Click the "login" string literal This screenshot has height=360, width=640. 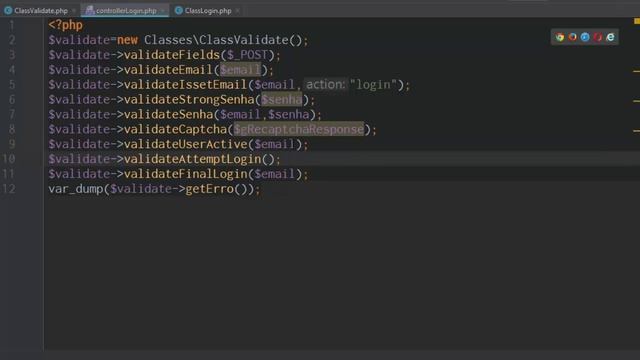pyautogui.click(x=373, y=84)
